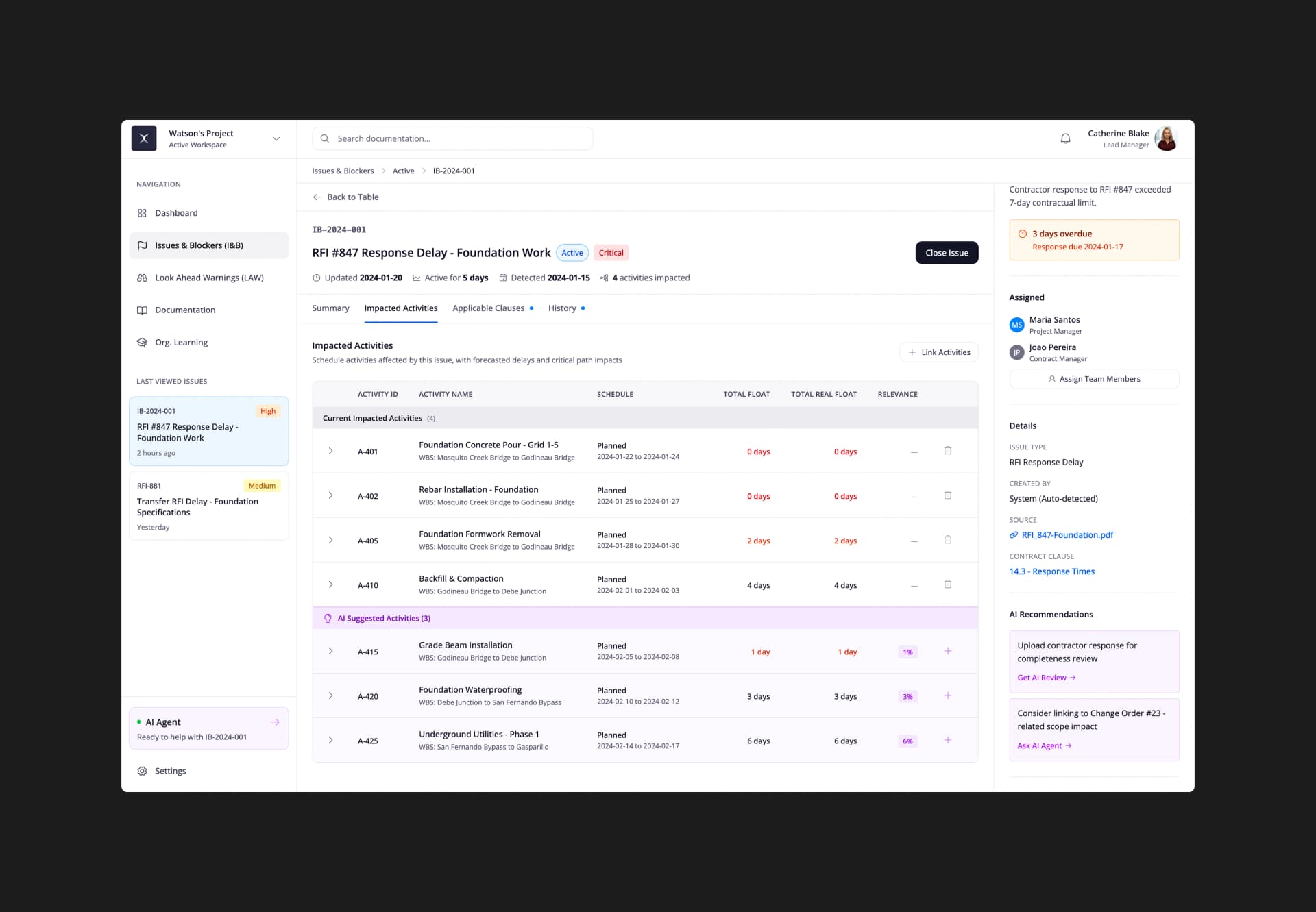Click the Org. Learning graduation cap icon

[142, 343]
